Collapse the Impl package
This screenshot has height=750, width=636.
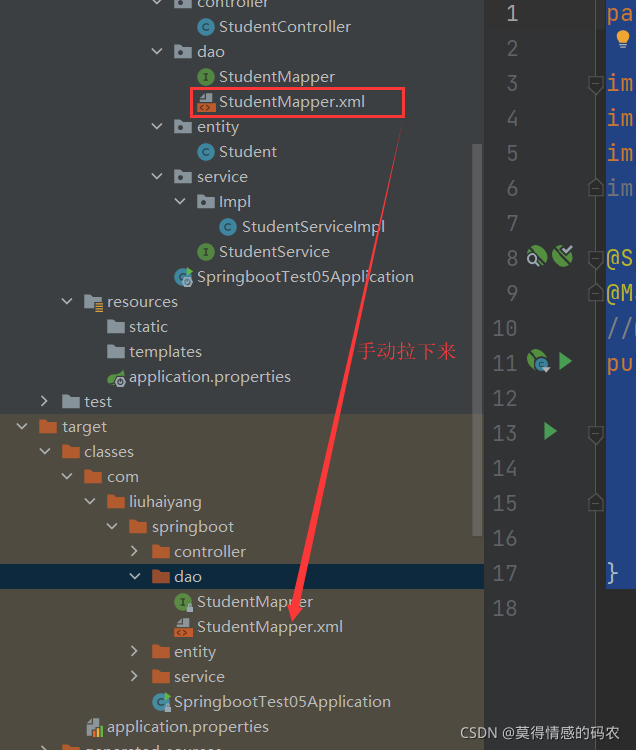click(180, 201)
